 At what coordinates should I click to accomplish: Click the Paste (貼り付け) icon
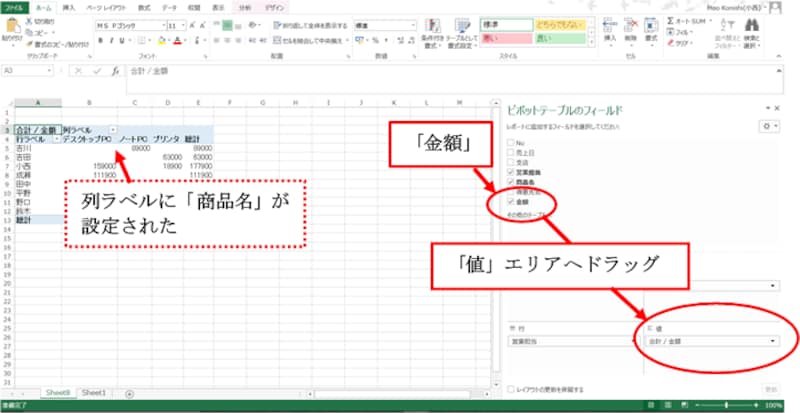click(14, 32)
